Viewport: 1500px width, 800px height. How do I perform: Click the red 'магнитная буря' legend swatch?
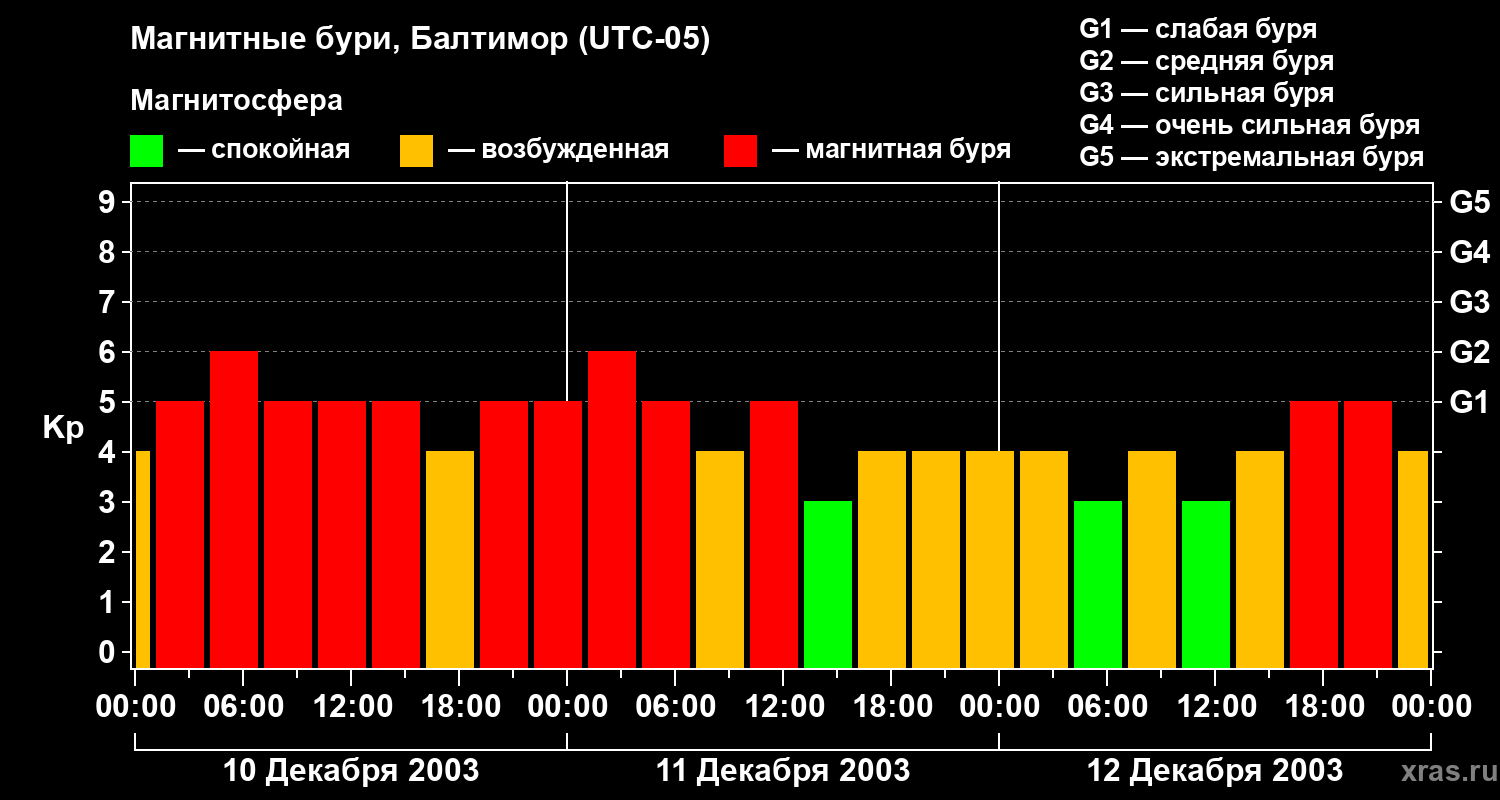tap(740, 151)
